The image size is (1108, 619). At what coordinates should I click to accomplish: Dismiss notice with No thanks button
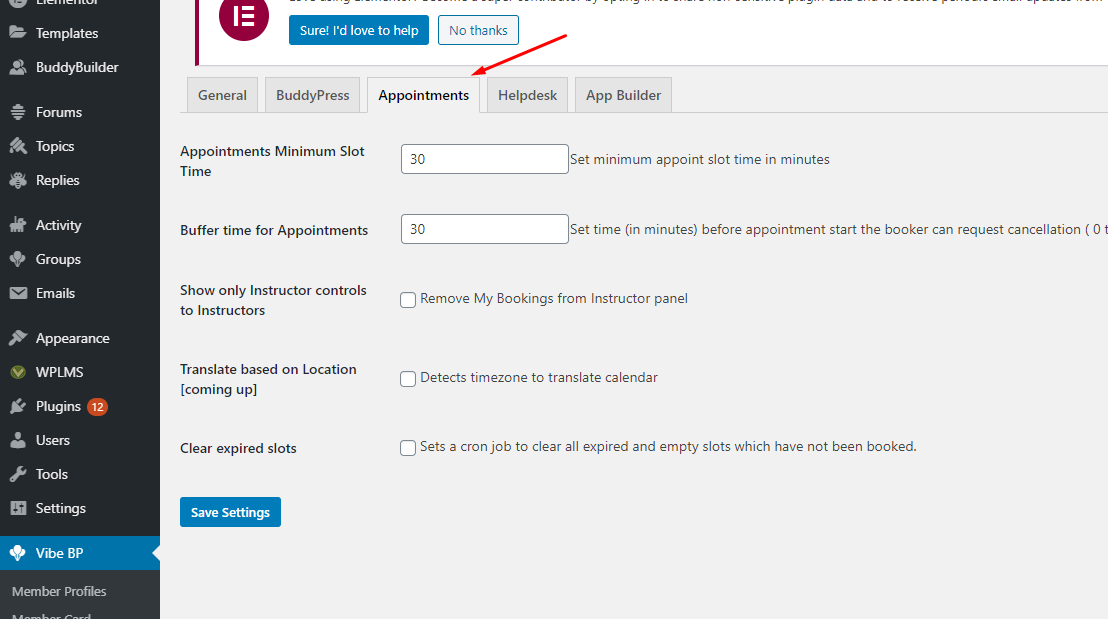(x=478, y=30)
